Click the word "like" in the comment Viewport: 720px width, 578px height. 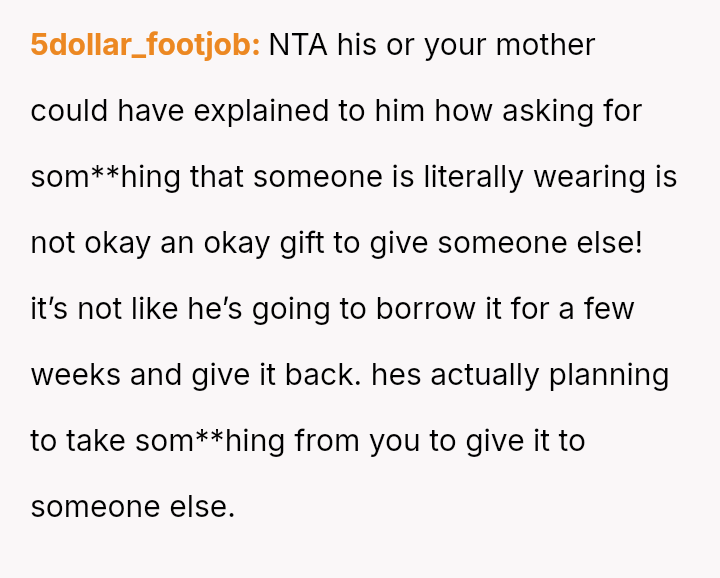click(x=154, y=309)
